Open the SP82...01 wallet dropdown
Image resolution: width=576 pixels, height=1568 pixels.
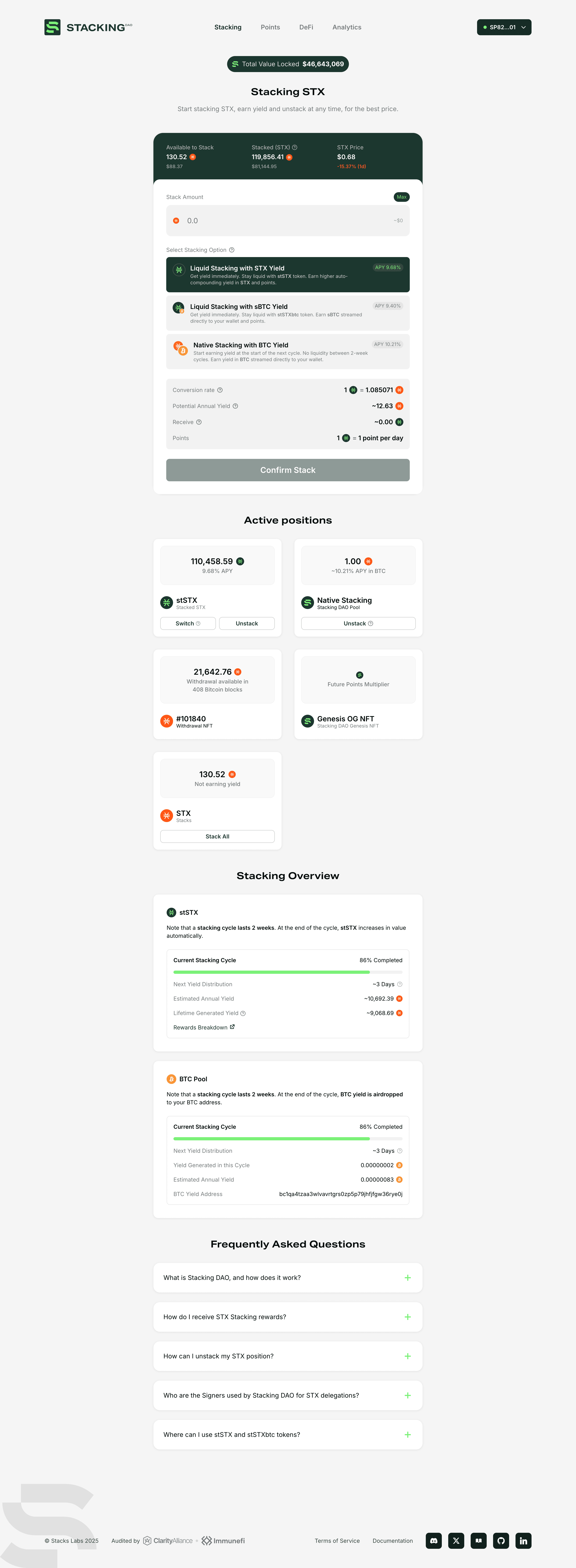click(503, 27)
